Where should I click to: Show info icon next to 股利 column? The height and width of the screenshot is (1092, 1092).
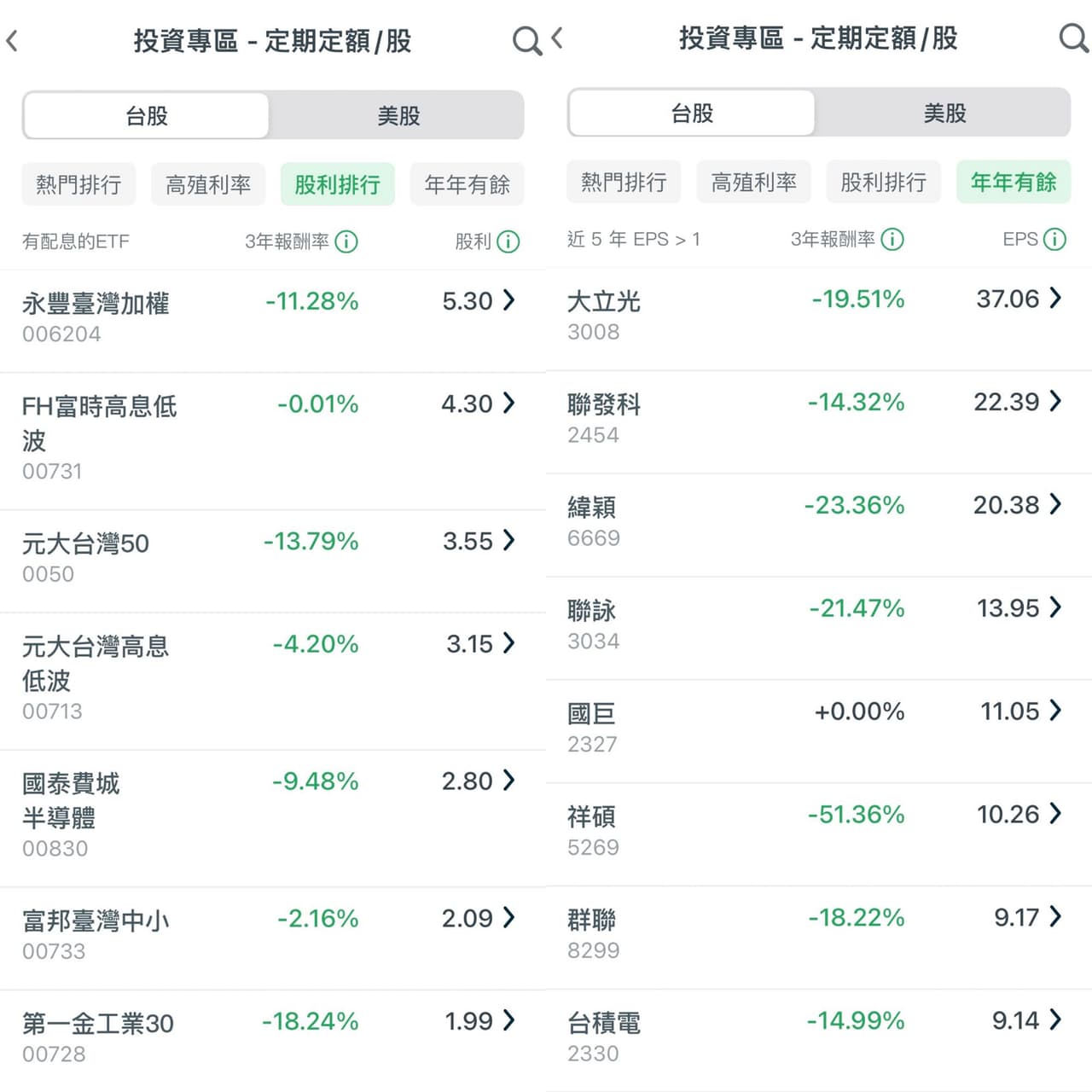pos(508,241)
